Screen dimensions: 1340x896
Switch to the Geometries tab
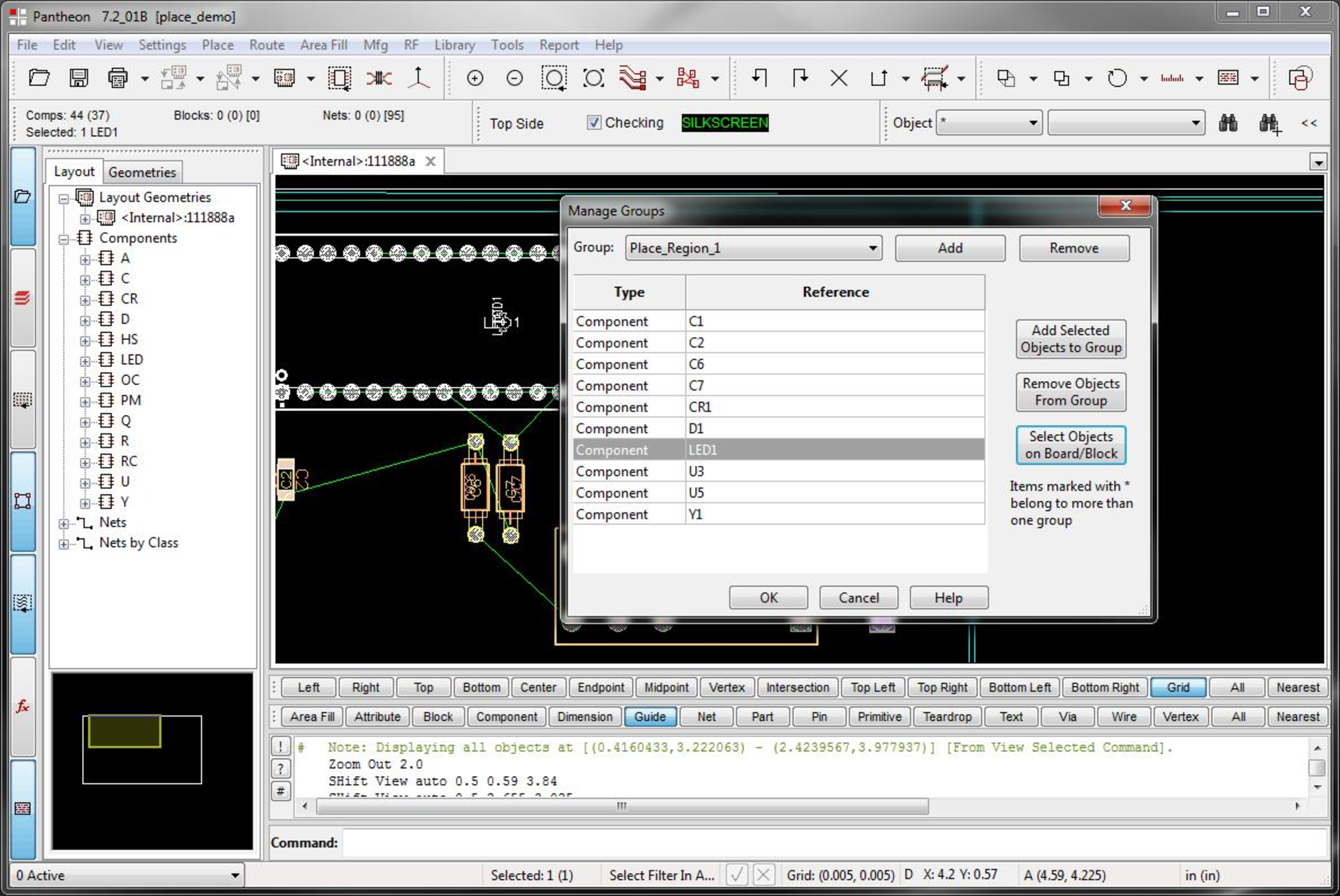pyautogui.click(x=142, y=172)
